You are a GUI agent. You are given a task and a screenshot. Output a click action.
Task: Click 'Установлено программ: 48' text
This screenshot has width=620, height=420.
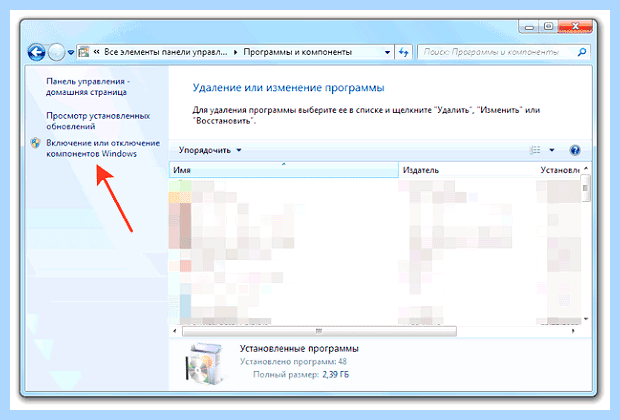pyautogui.click(x=293, y=361)
